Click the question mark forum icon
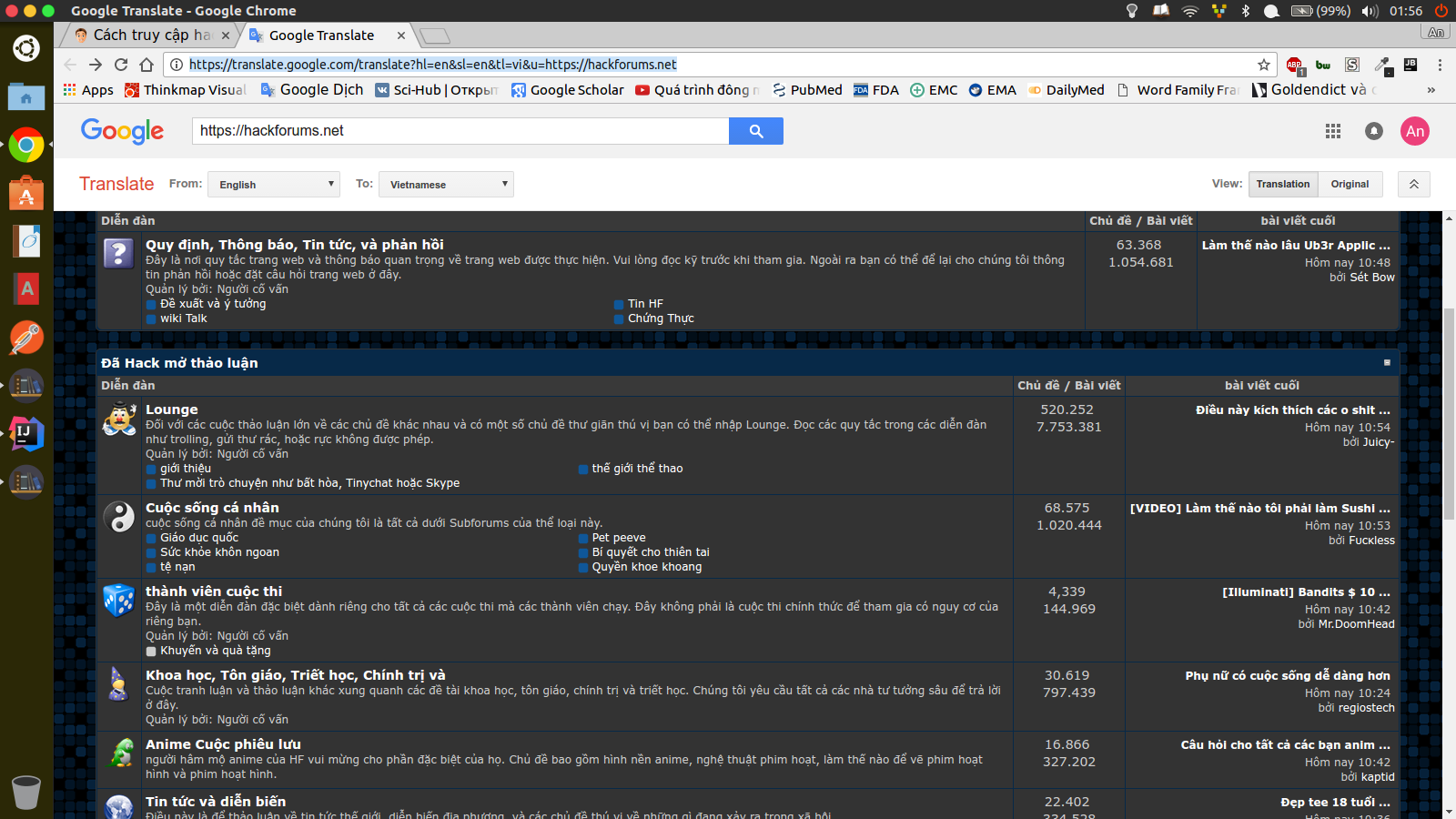 tap(119, 253)
